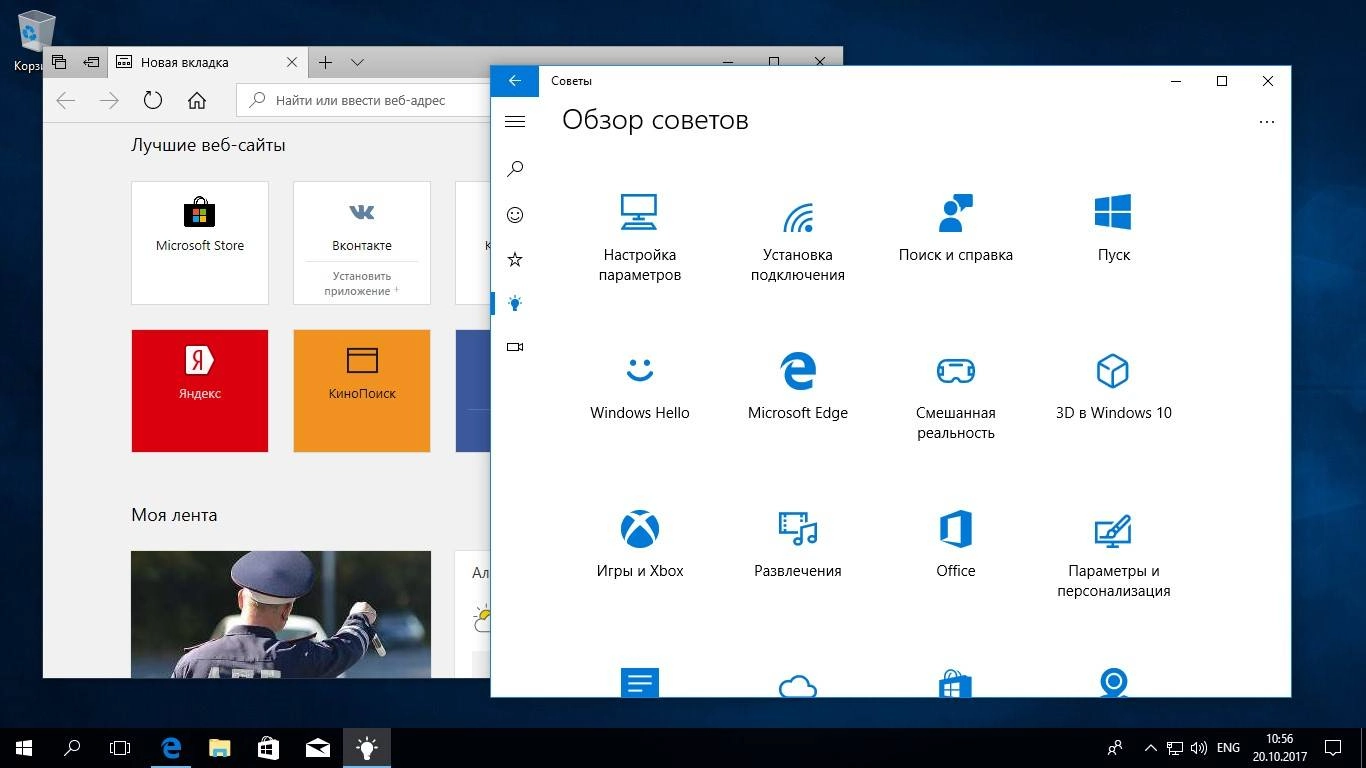1366x768 pixels.
Task: Click the Моя лента heading in Edge
Action: [174, 515]
